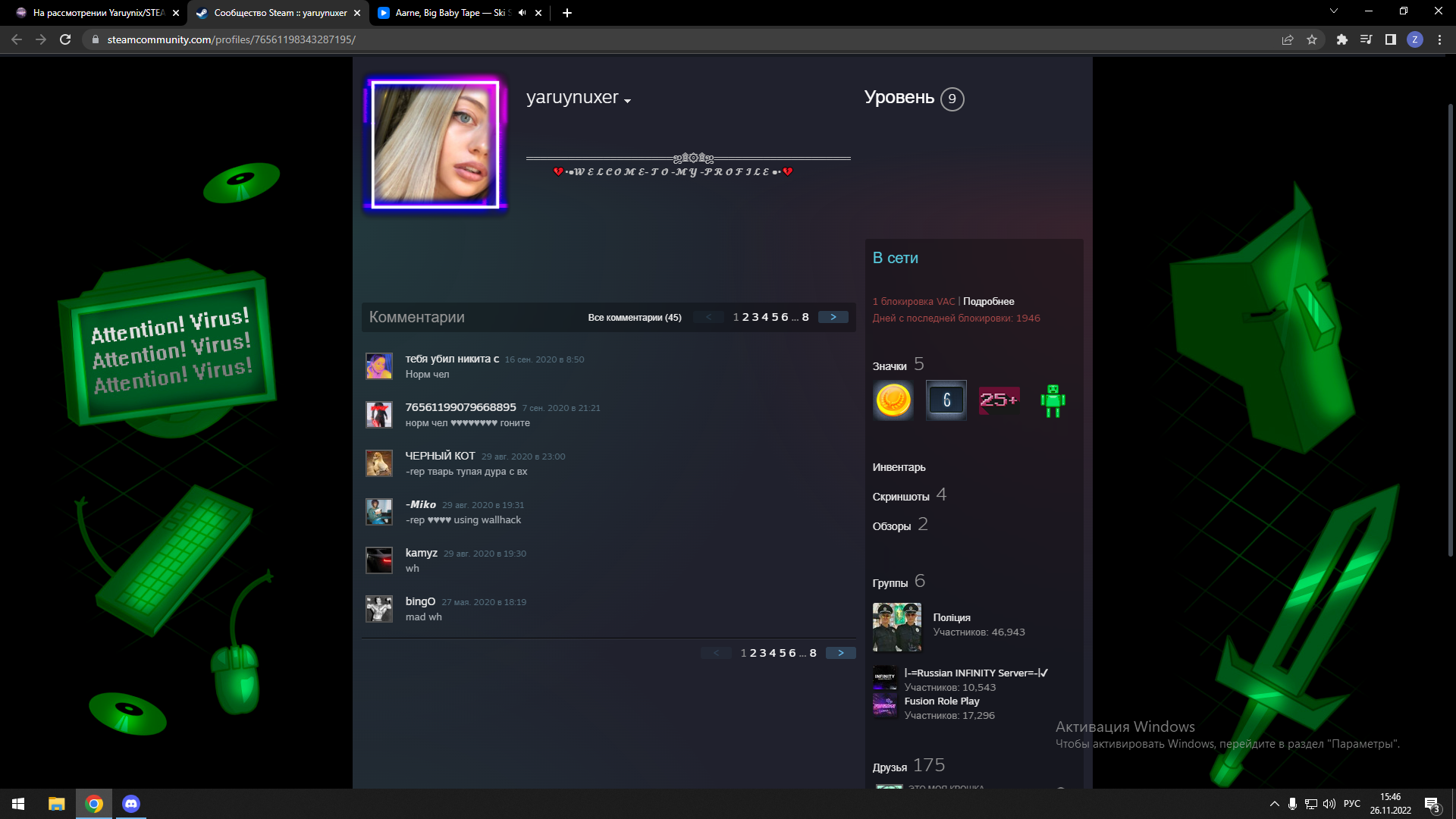Open the VAC ban details link labeled Подробнее

[988, 301]
